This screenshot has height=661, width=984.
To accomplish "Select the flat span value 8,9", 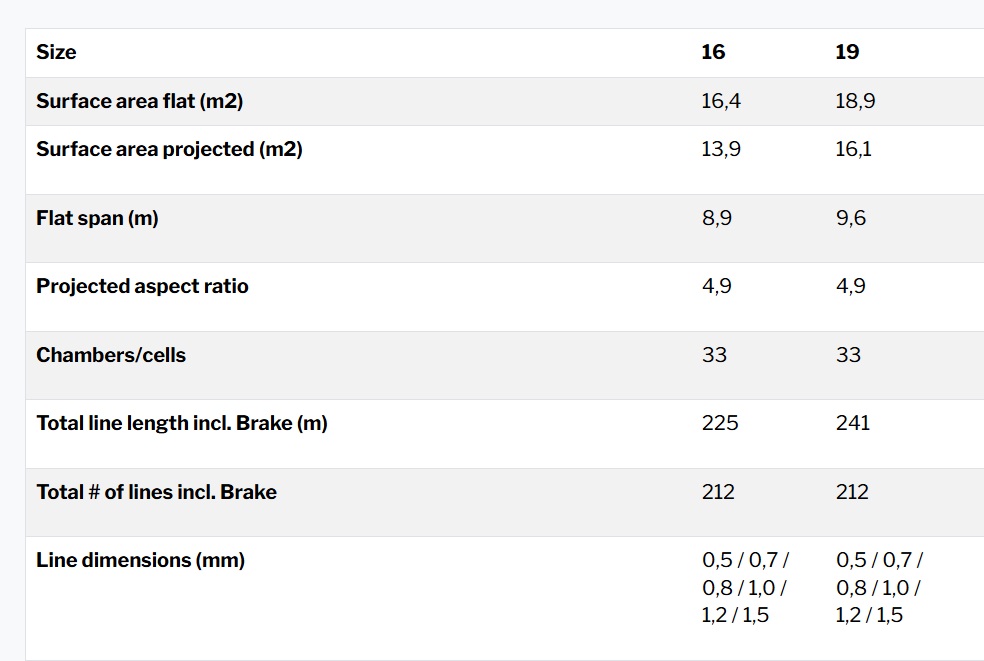I will coord(717,218).
